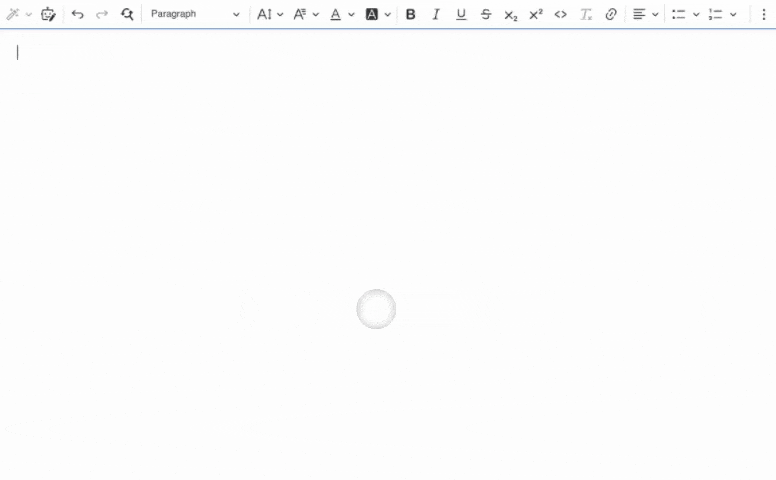Open the Paragraph heading dropdown

[x=195, y=14]
